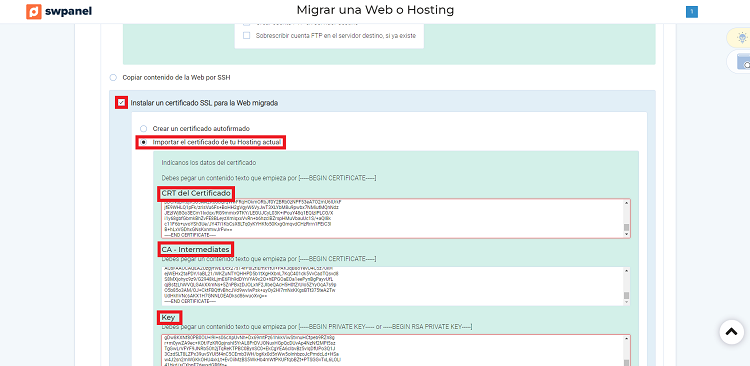Click the down arrow of CA Intermediates scrollbar
This screenshot has width=750, height=366.
coord(627,302)
